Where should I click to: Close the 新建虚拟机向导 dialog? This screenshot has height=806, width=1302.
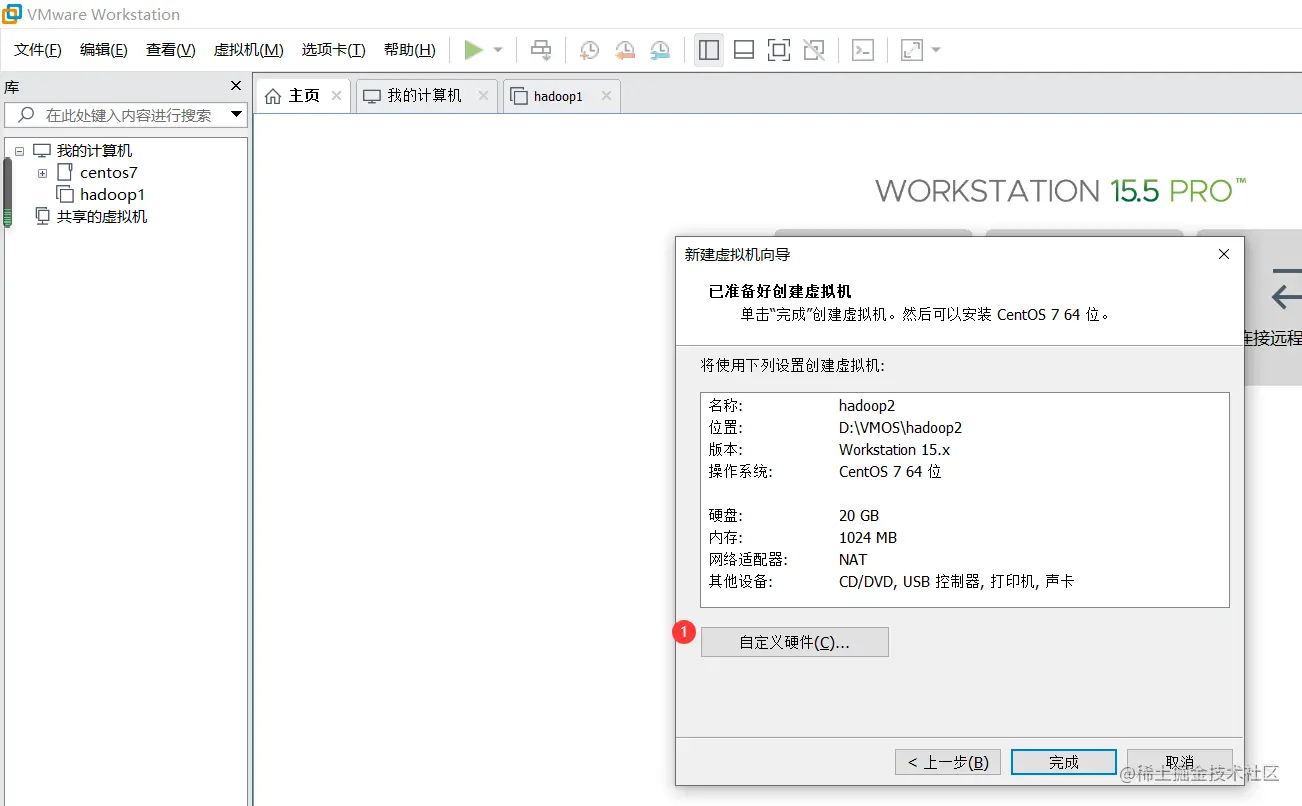coord(1224,255)
